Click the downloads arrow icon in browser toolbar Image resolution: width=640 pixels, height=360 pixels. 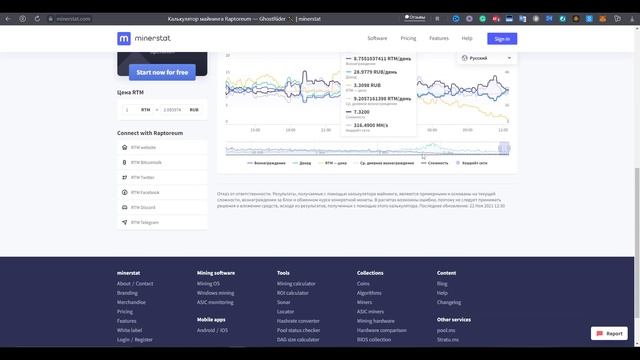pyautogui.click(x=633, y=19)
